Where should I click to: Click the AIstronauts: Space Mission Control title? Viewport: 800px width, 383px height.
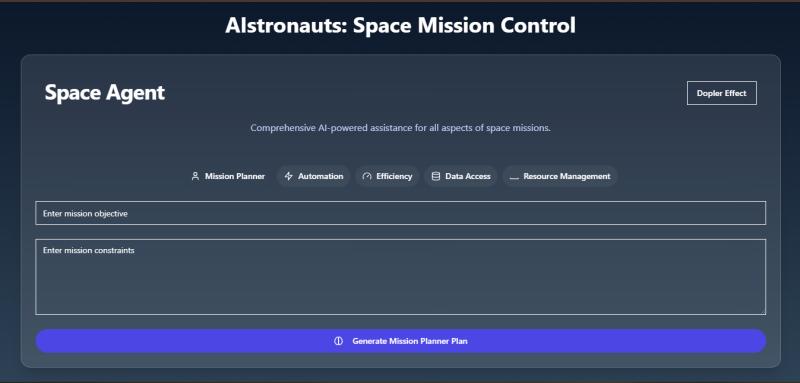401,25
